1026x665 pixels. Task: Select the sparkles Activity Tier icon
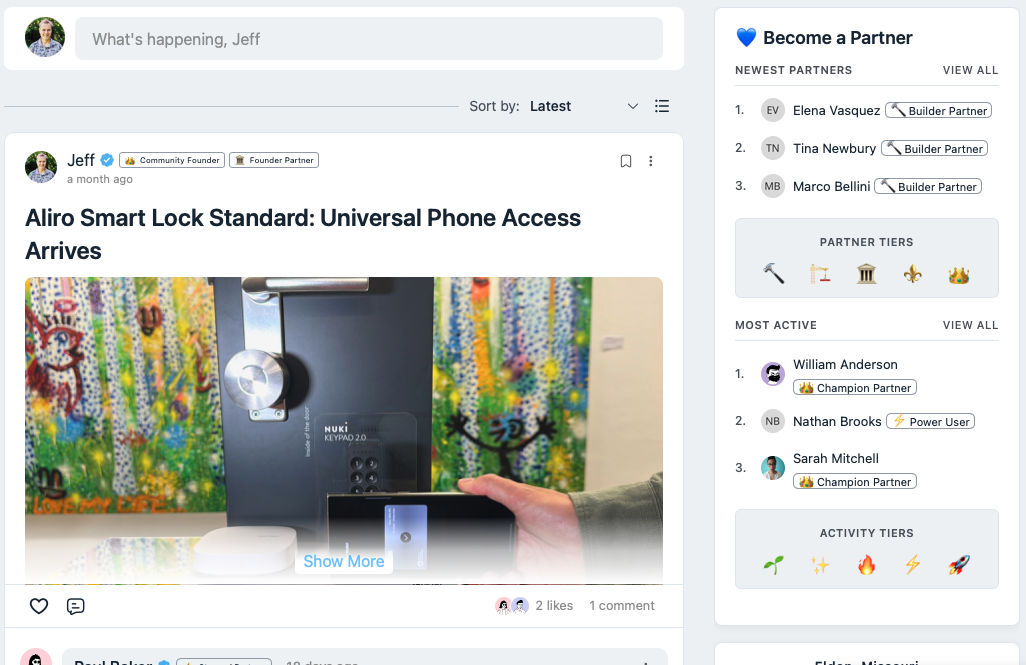[x=820, y=564]
